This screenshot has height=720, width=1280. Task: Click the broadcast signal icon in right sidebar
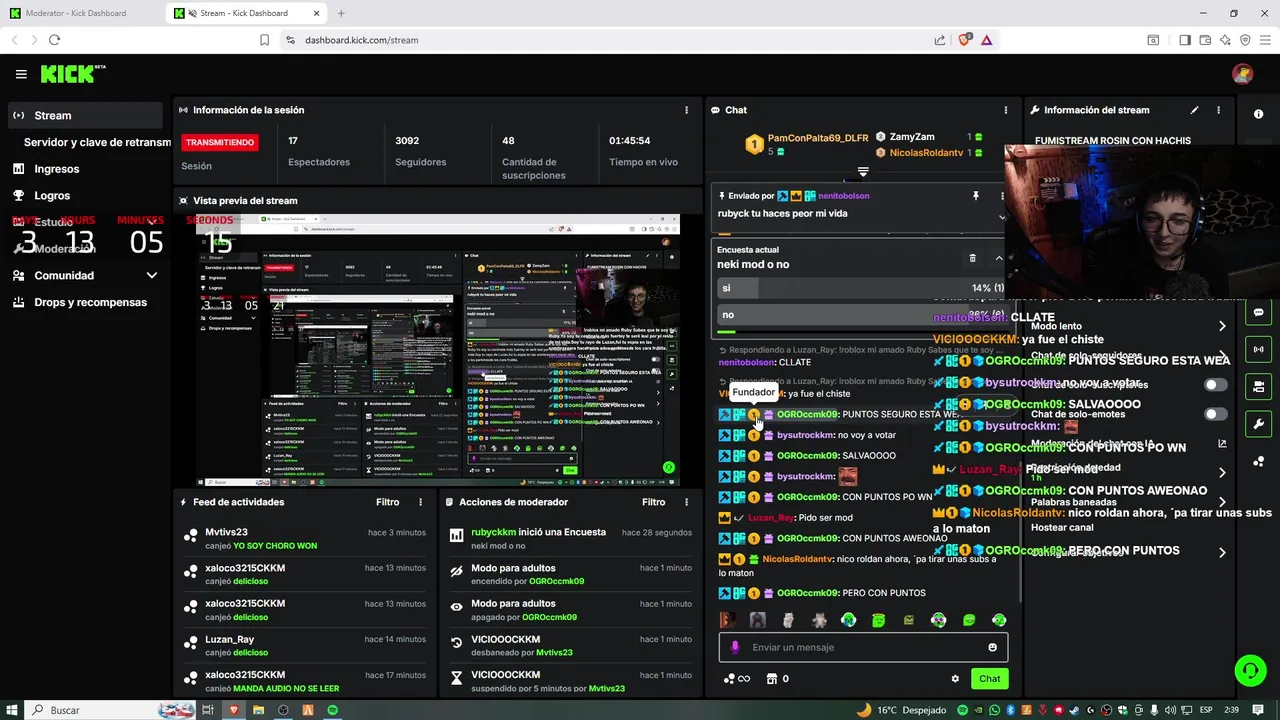(1258, 349)
